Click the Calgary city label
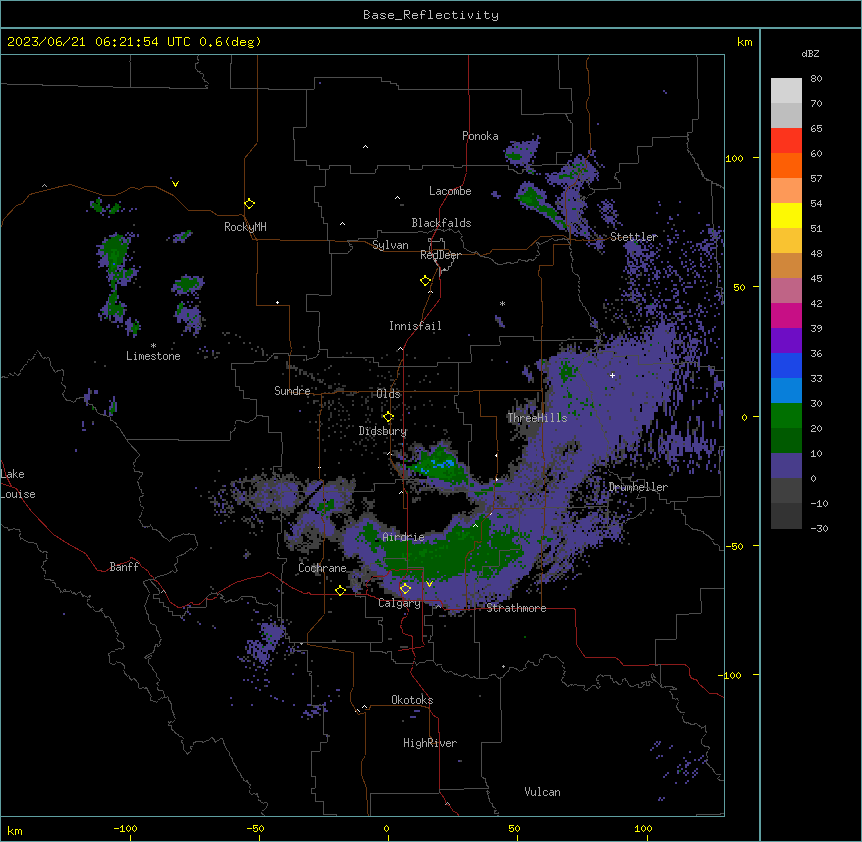 400,603
